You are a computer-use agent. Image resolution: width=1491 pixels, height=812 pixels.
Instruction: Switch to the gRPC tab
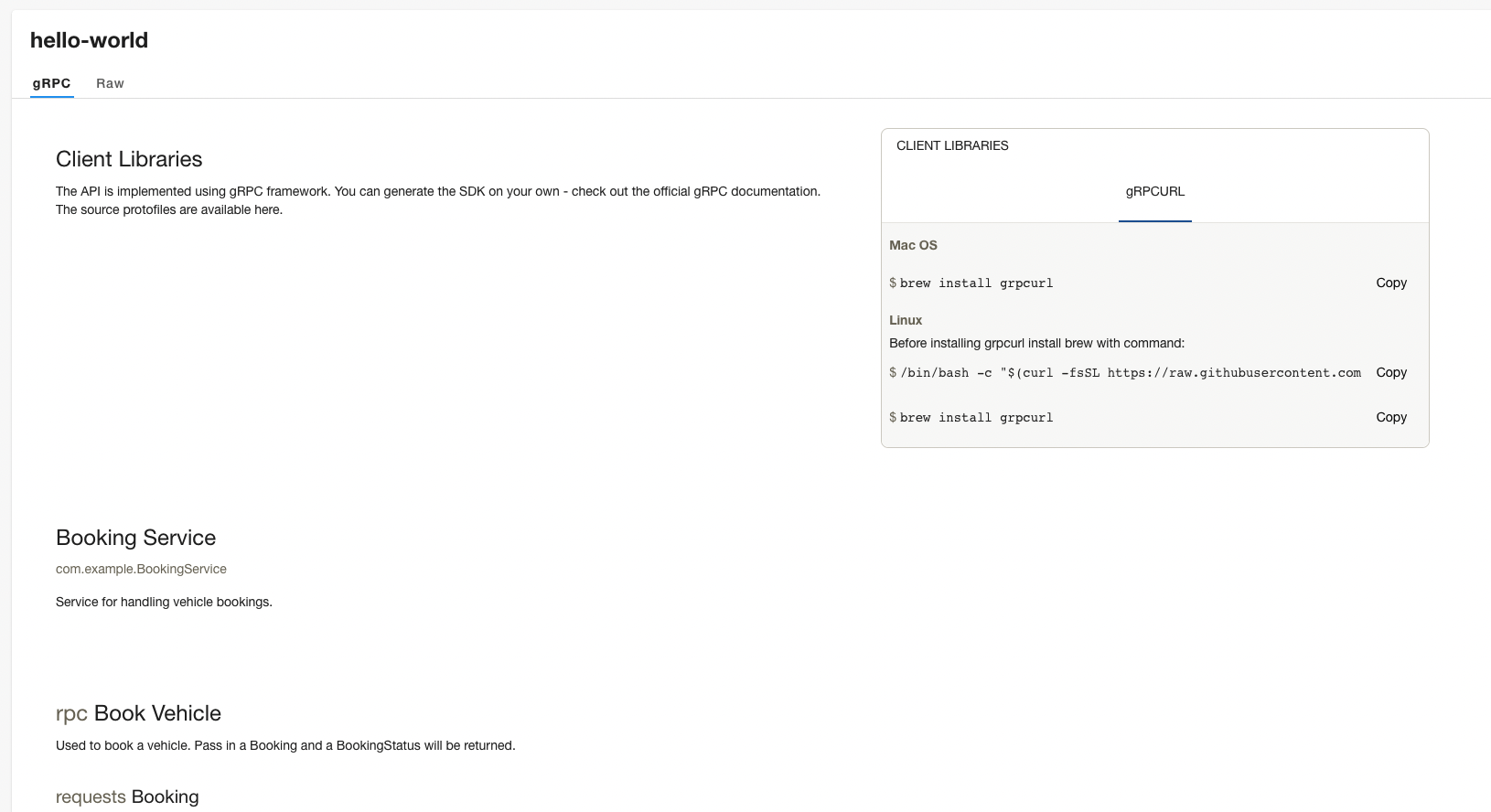coord(51,83)
